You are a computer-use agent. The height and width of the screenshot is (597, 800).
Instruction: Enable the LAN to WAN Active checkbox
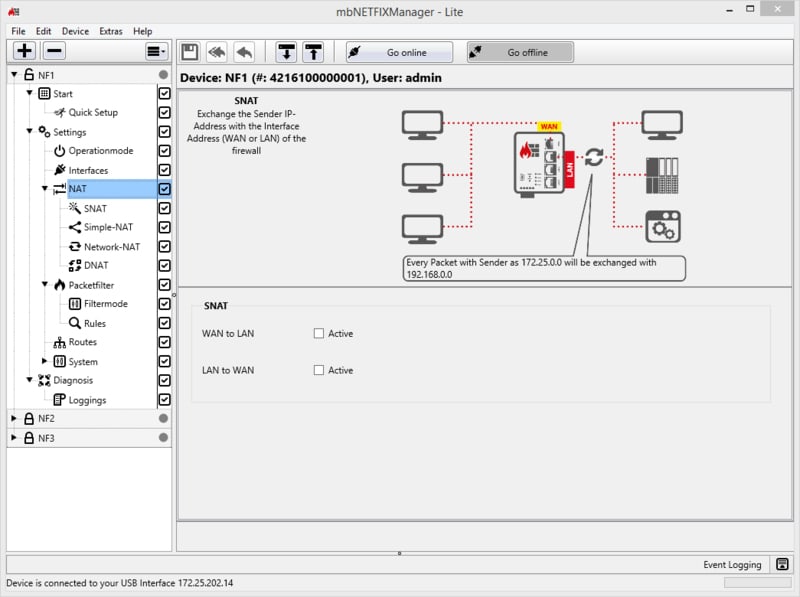tap(319, 370)
